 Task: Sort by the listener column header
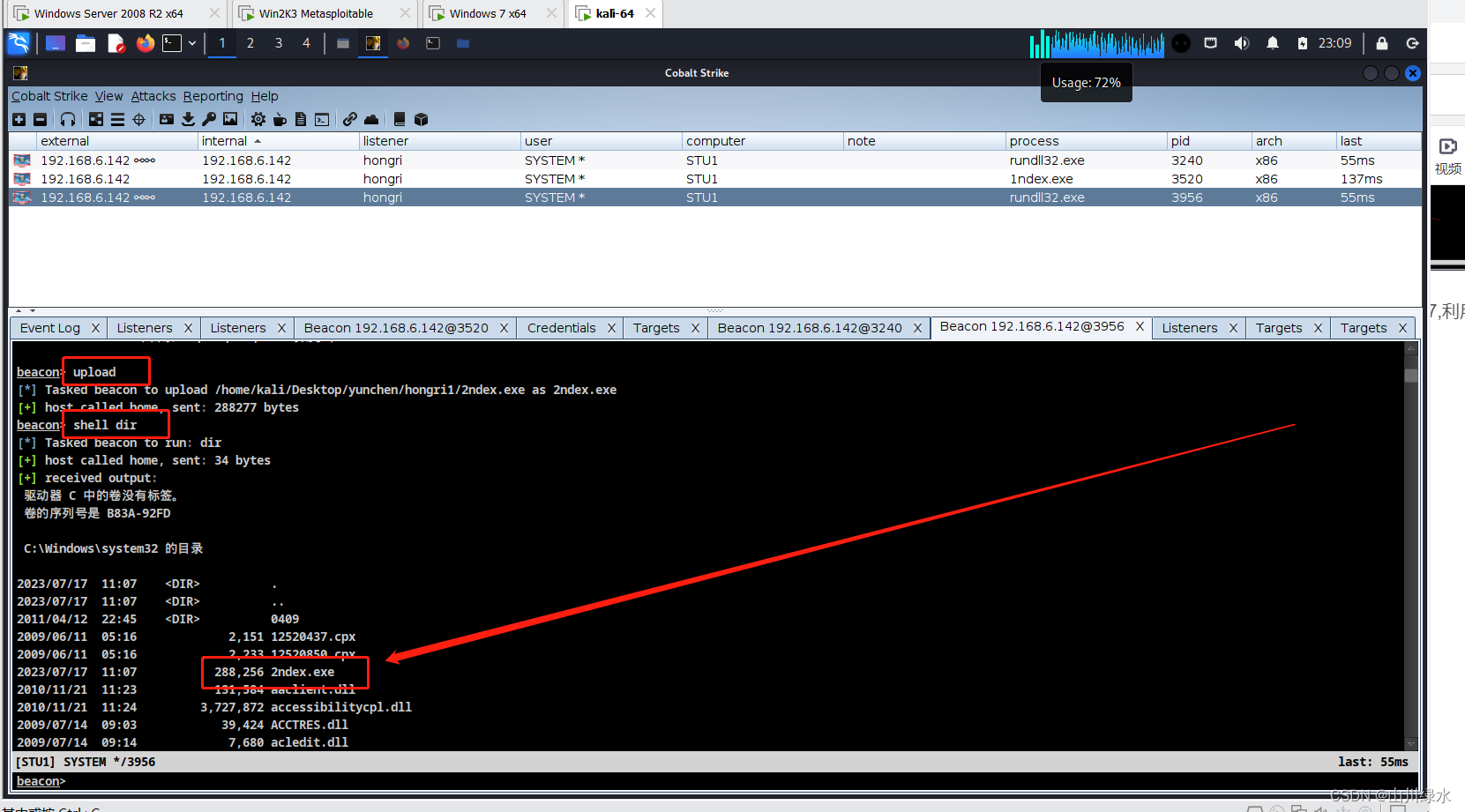click(x=439, y=141)
